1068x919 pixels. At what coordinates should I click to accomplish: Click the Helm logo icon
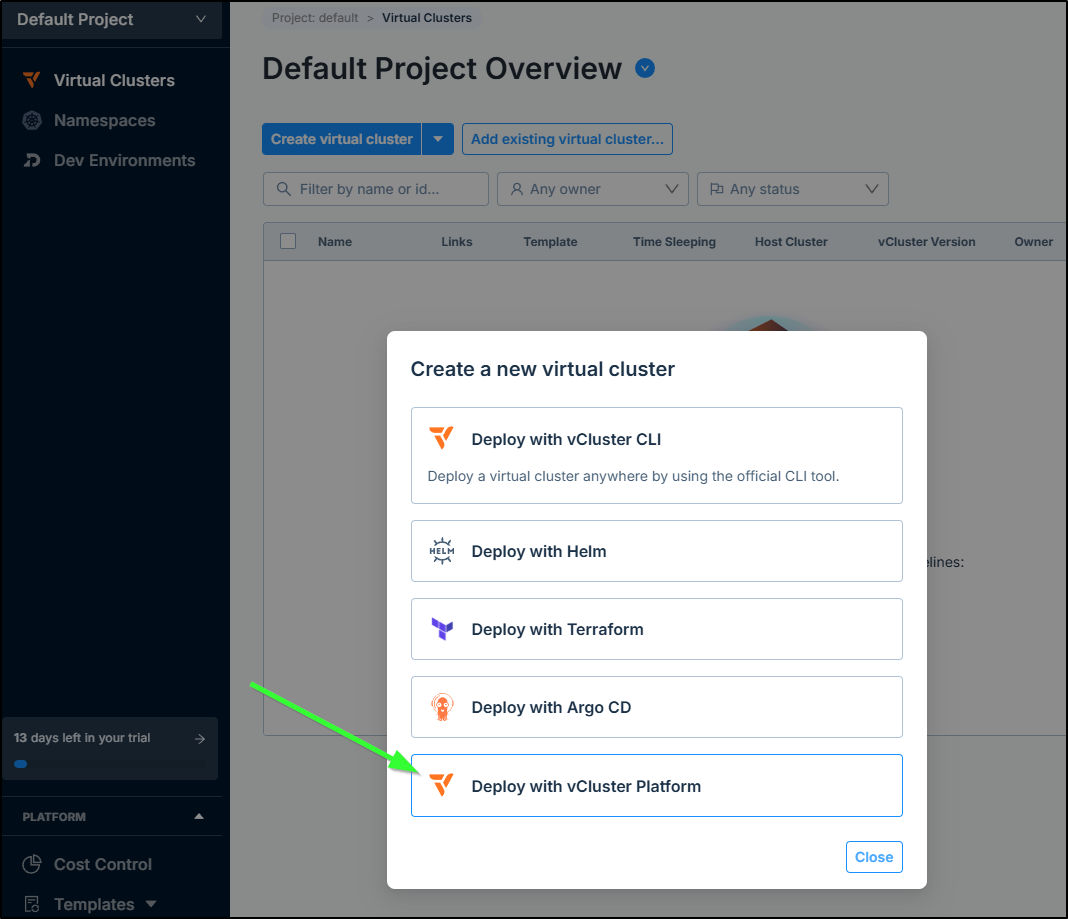click(441, 551)
